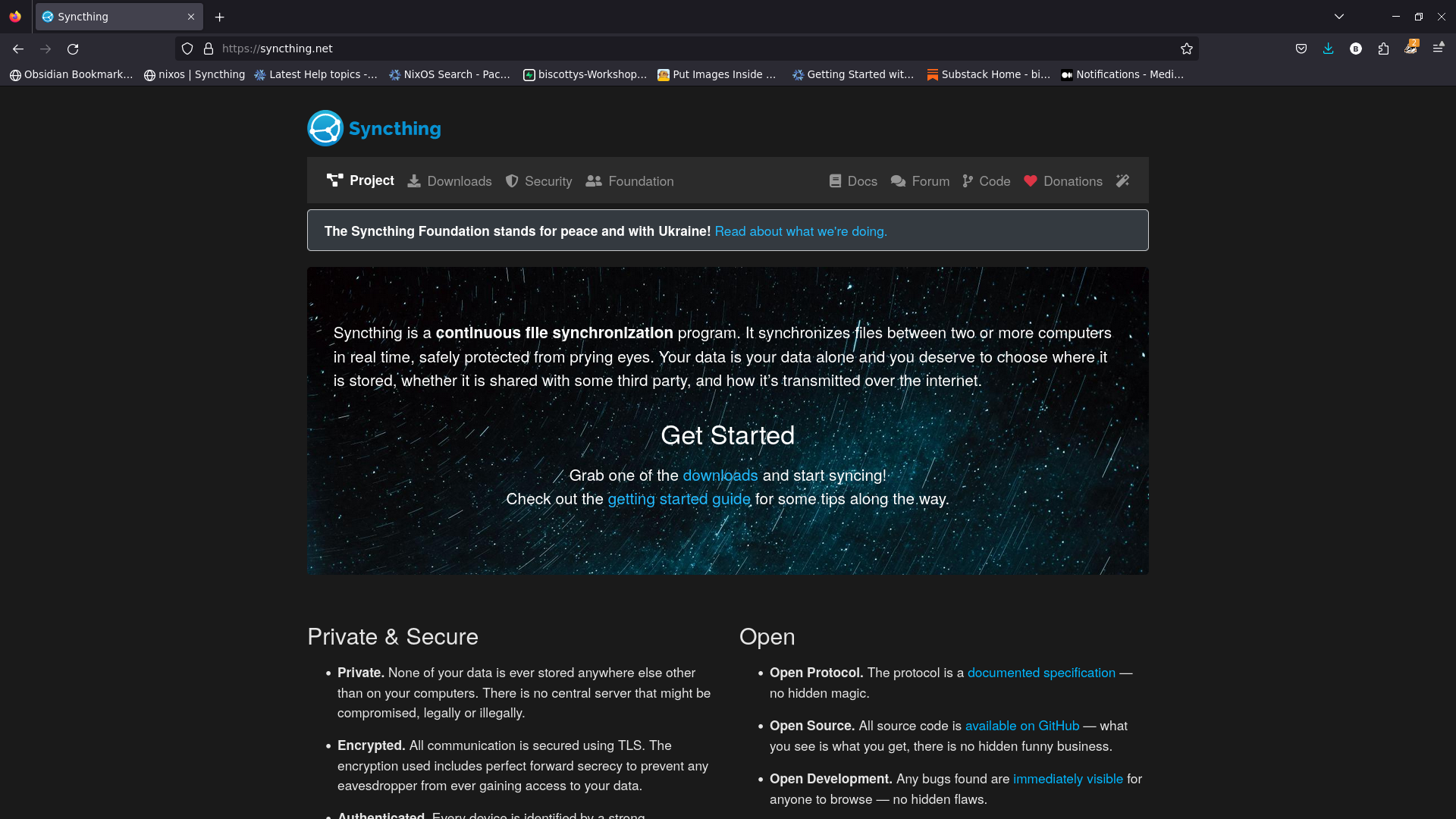
Task: Click the Forum chat bubbles icon
Action: pos(898,181)
